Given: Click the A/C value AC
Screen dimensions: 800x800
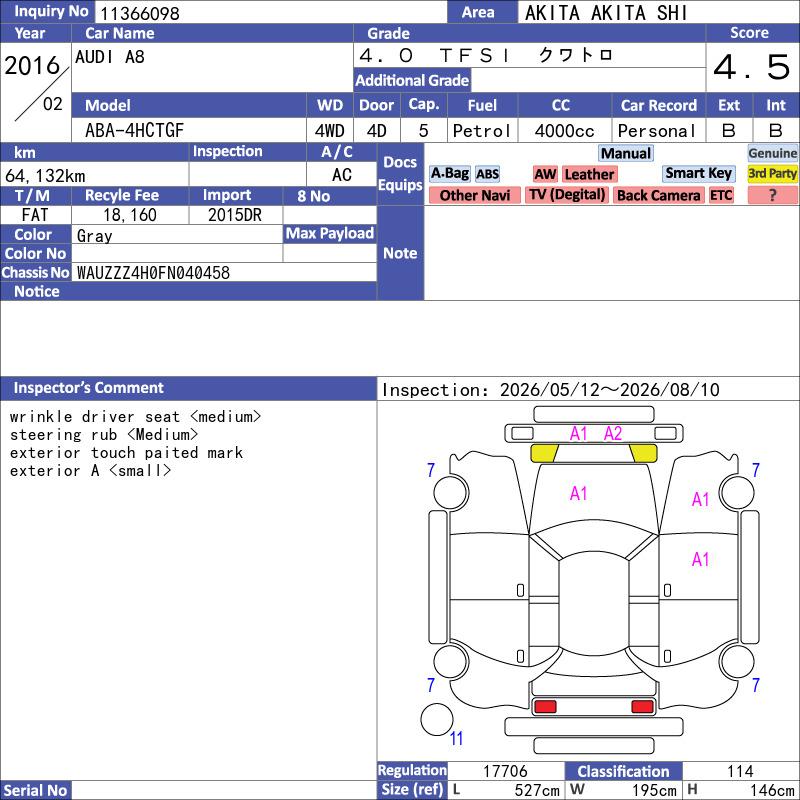Looking at the screenshot, I should [x=341, y=175].
